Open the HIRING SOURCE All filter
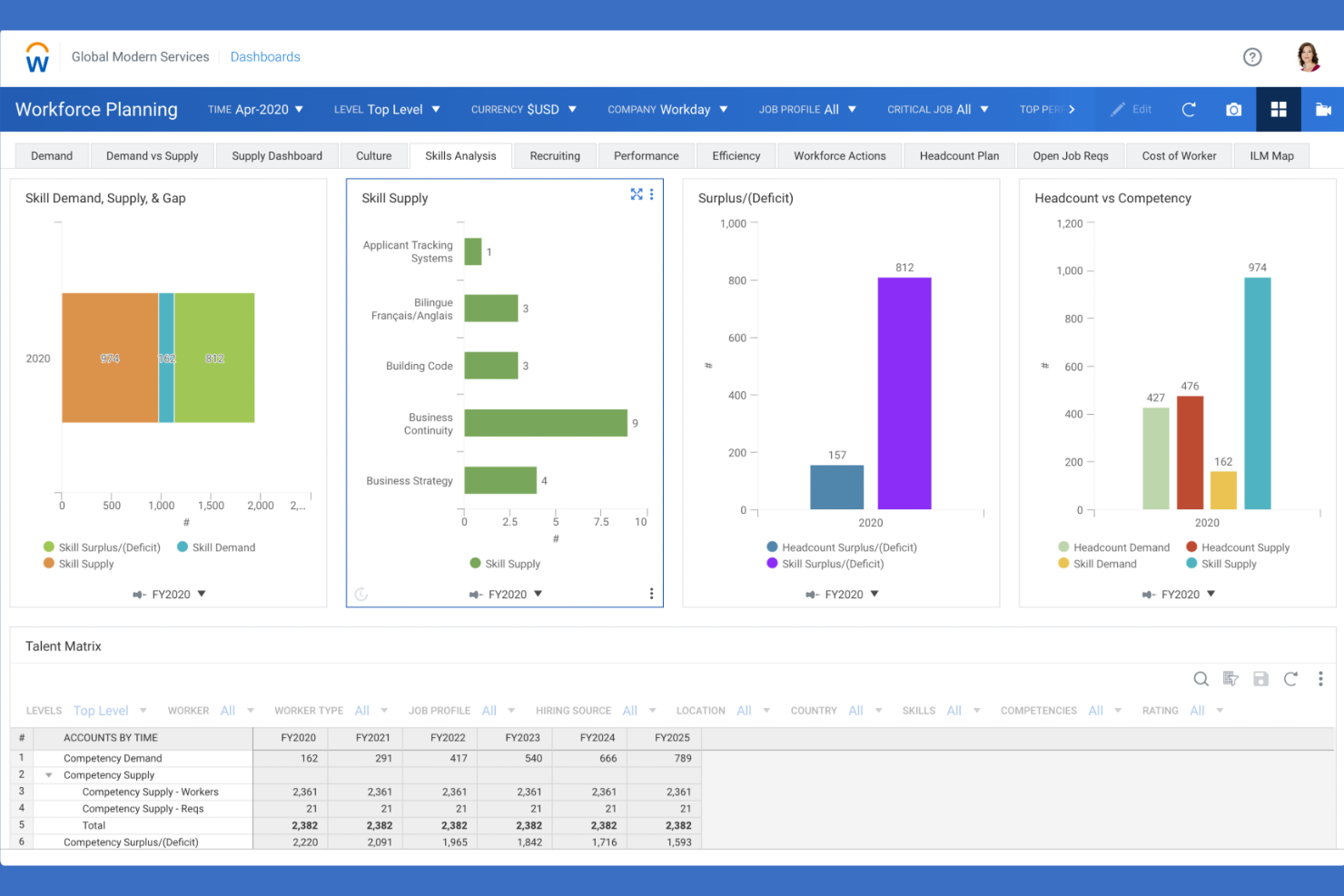Screen dimensions: 1344x896 [x=596, y=711]
